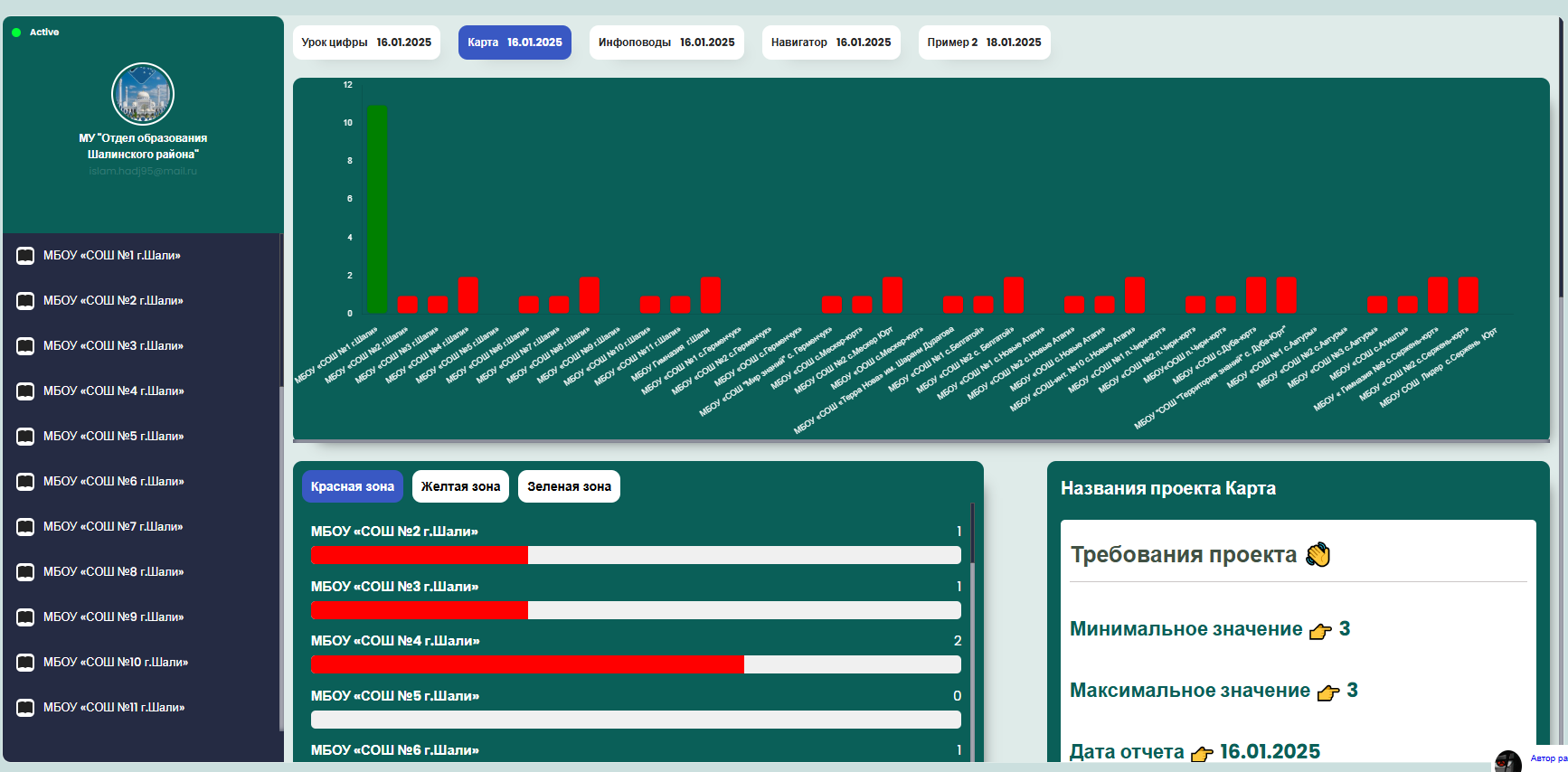Click the zone list vertical scrollbar
The image size is (1568, 772).
click(973, 533)
